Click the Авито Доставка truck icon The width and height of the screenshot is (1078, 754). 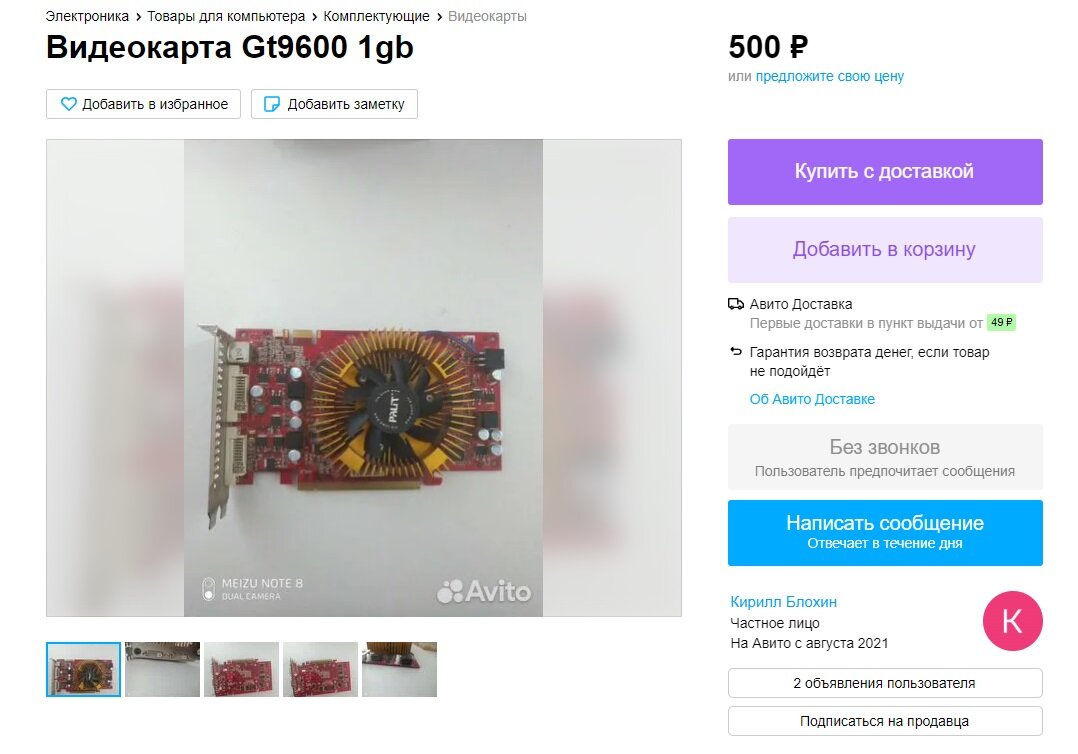pyautogui.click(x=736, y=304)
